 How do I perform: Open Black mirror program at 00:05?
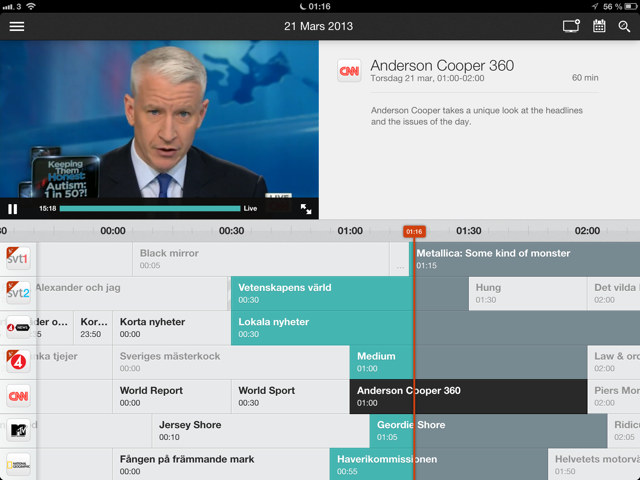[x=260, y=259]
